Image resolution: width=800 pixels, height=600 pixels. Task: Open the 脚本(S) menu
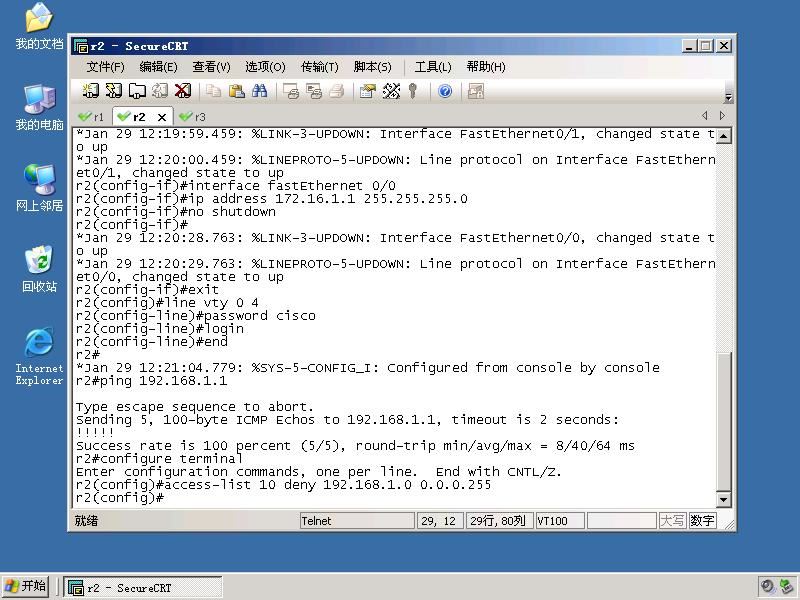(372, 67)
